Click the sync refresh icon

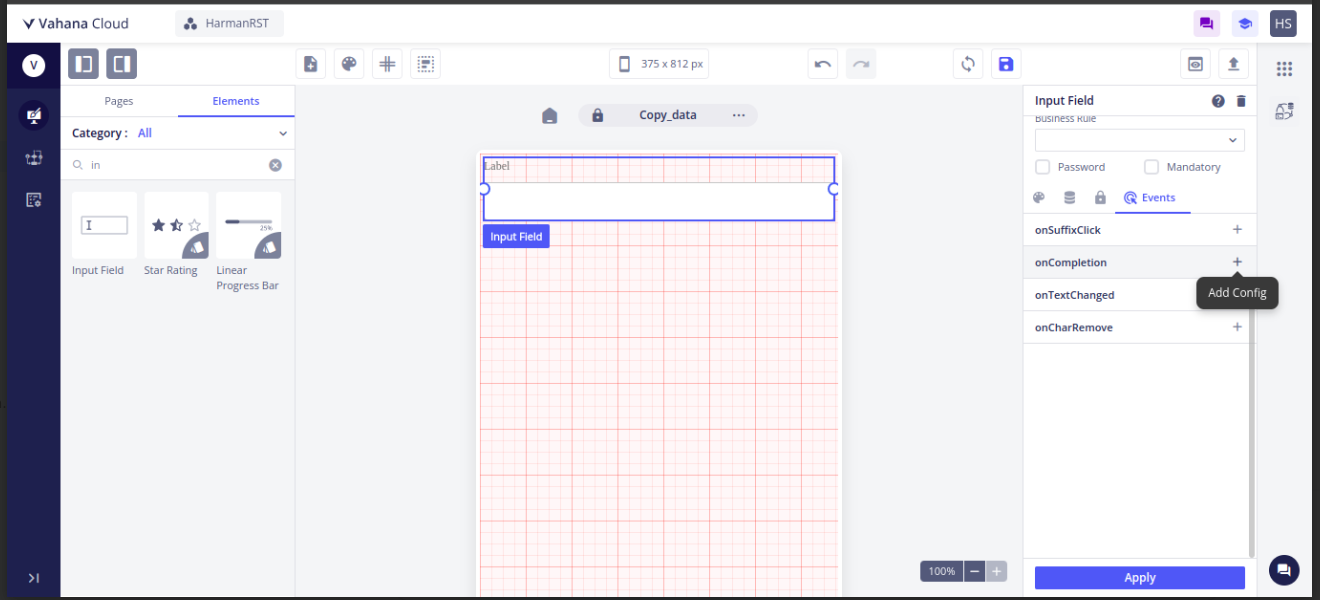(x=968, y=64)
